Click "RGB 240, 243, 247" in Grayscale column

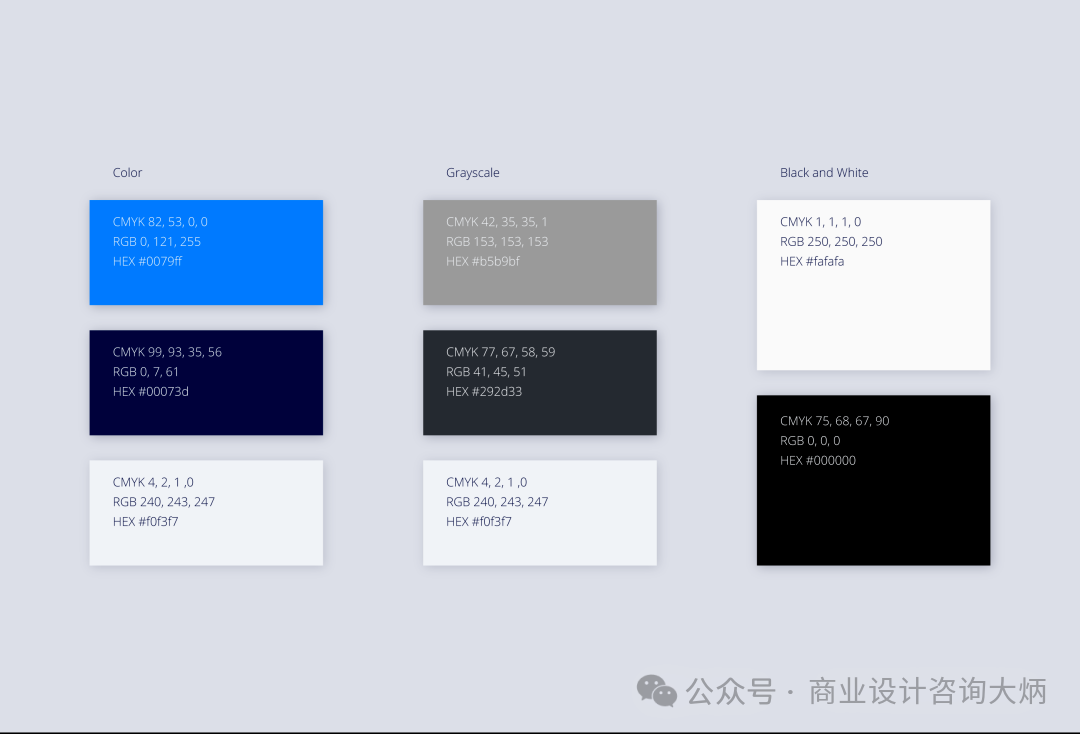coord(497,502)
